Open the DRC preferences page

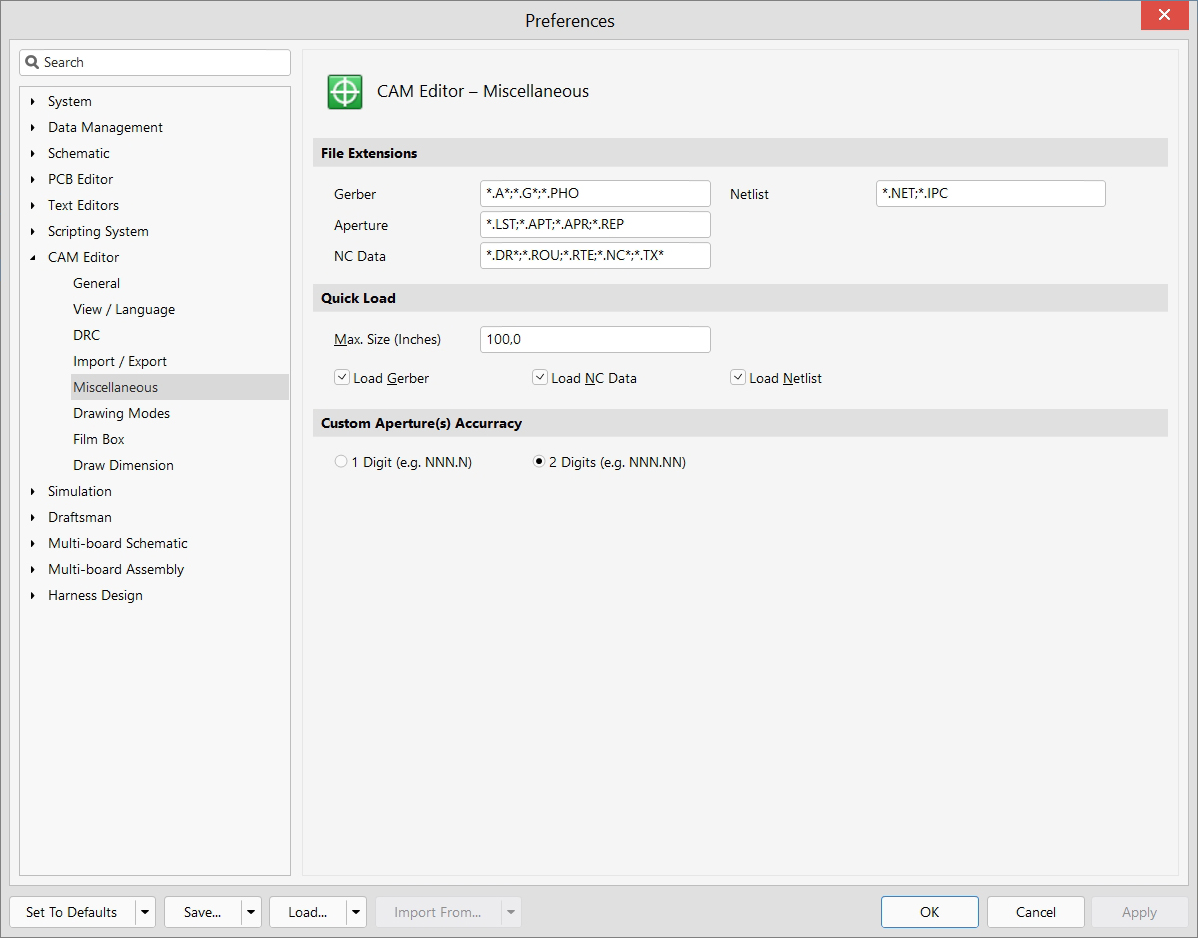[x=86, y=335]
